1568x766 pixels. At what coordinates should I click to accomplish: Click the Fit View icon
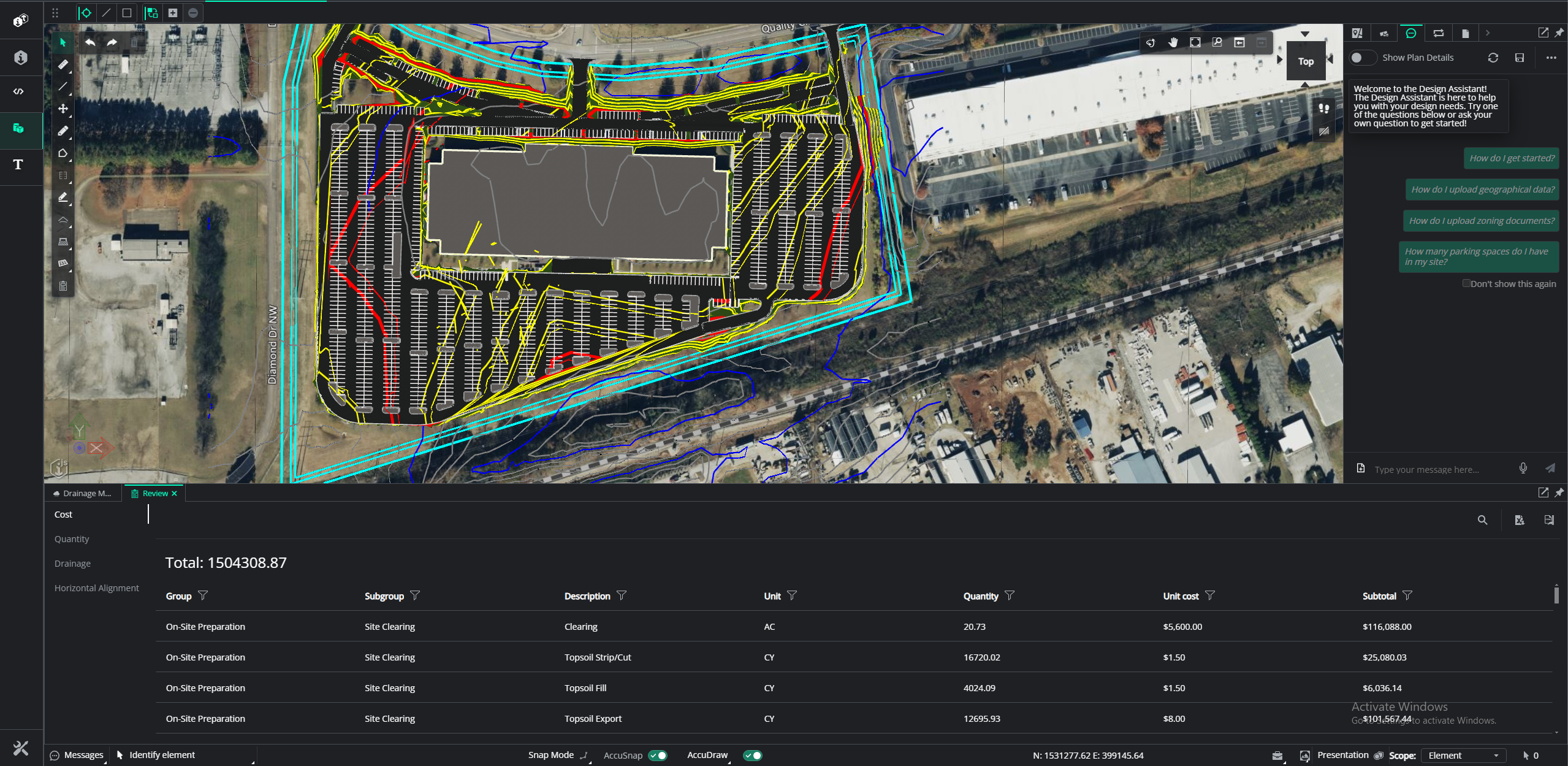[1195, 42]
